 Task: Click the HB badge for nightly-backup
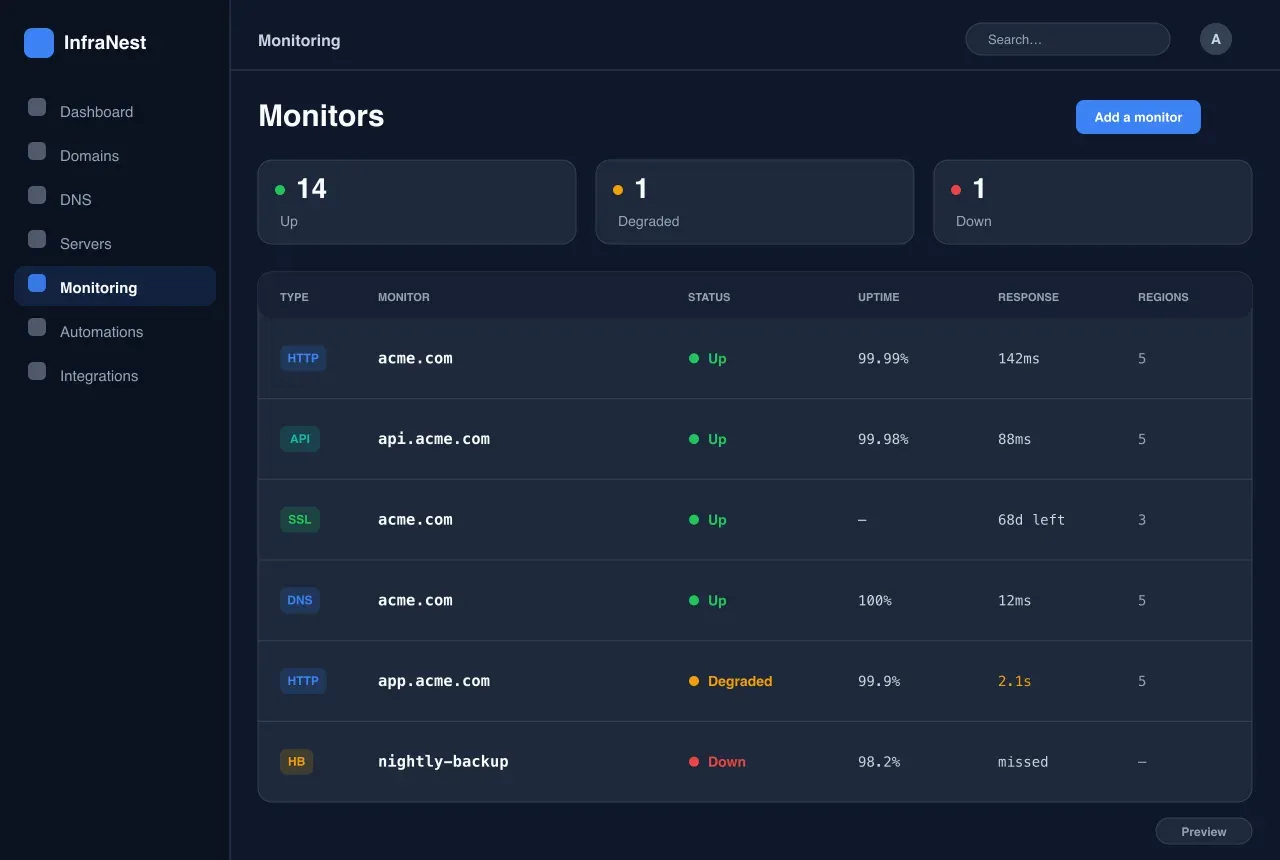[x=297, y=762]
